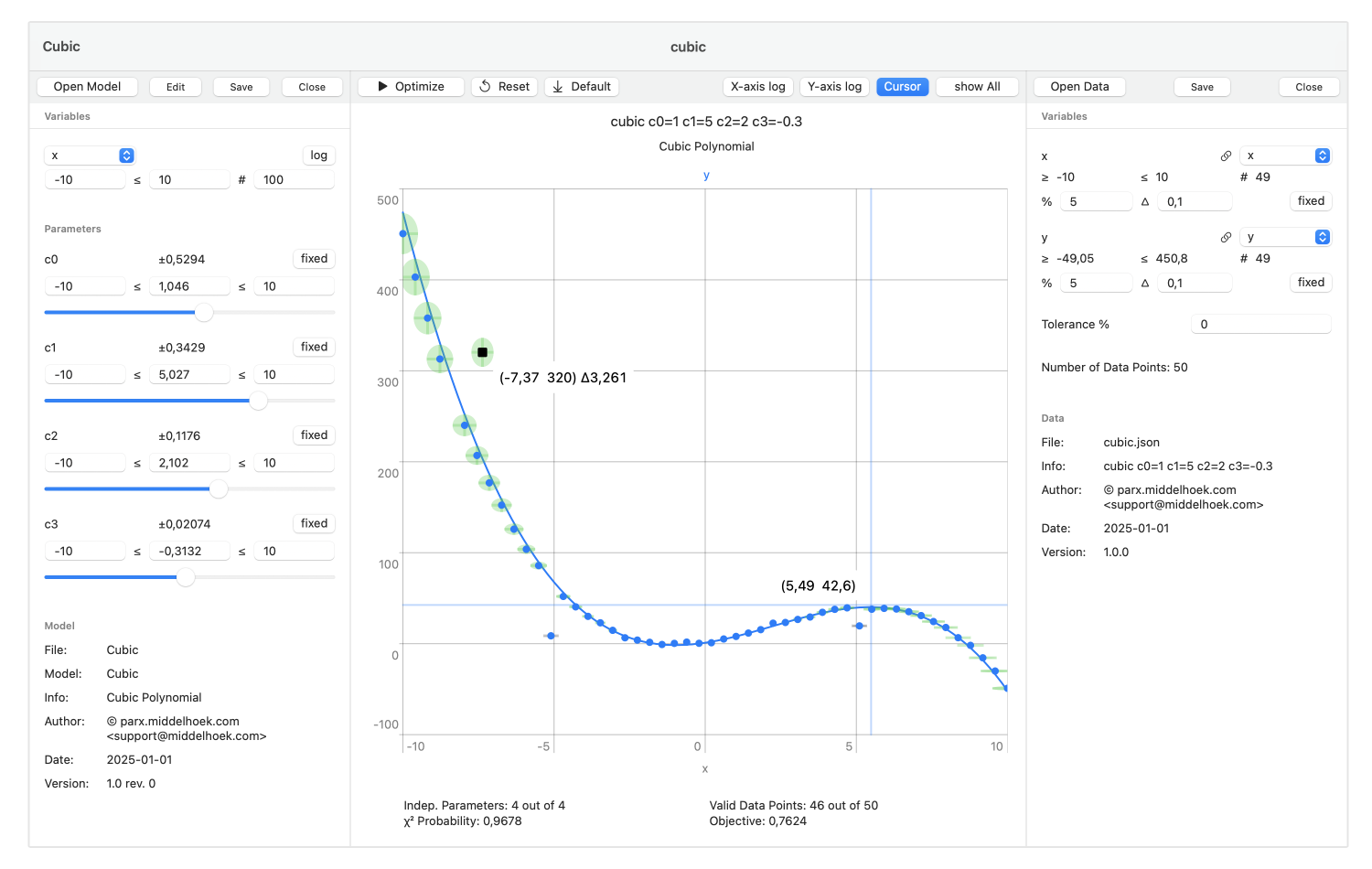Click the link icon beside data variable x
This screenshot has width=1372, height=869.
point(1226,156)
